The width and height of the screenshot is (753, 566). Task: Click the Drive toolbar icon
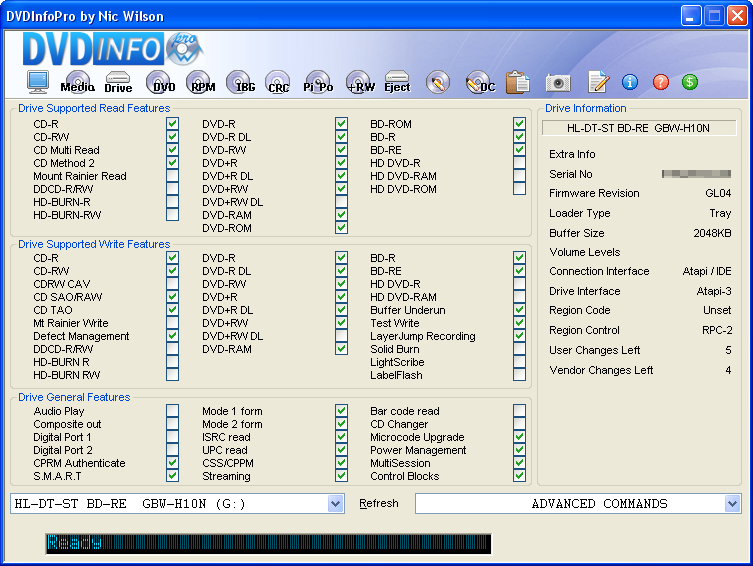coord(118,83)
